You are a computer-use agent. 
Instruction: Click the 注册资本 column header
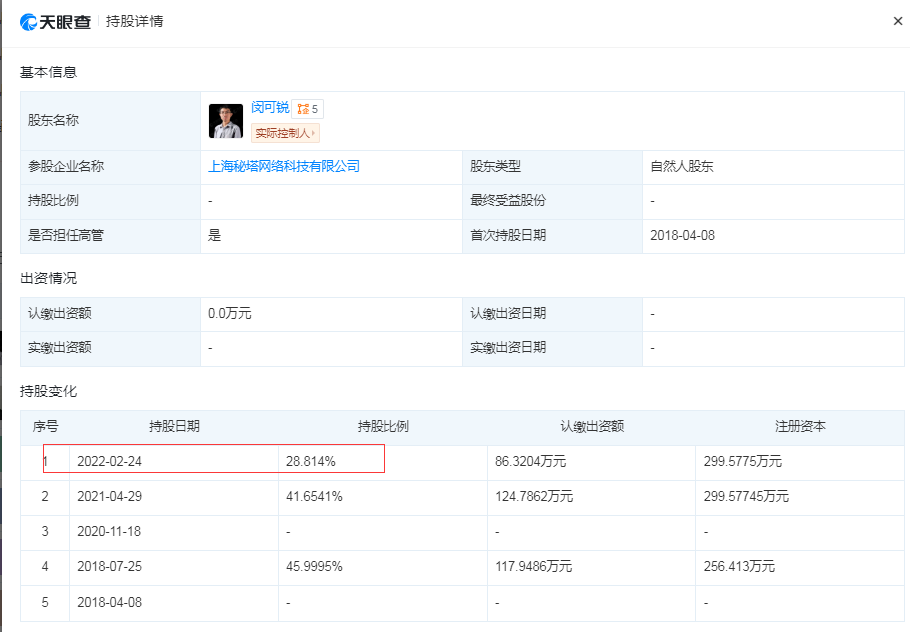click(x=800, y=426)
